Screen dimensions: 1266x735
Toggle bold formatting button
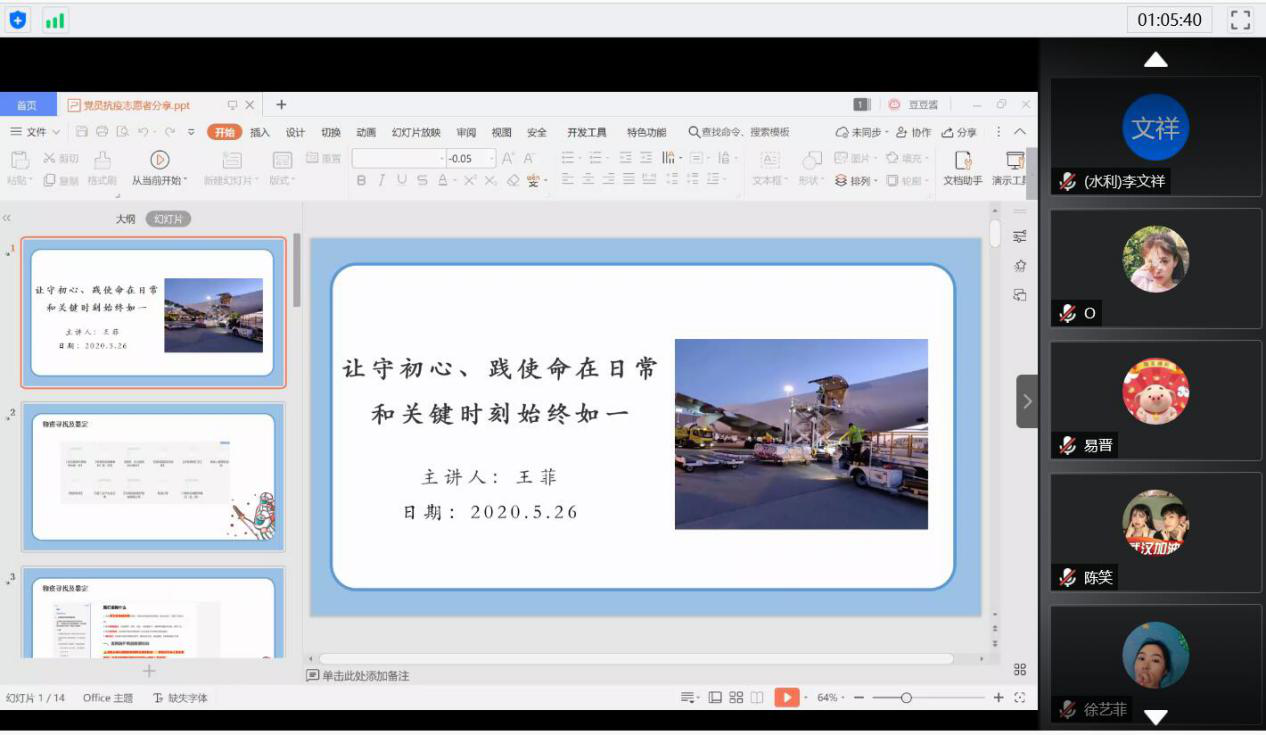click(361, 180)
